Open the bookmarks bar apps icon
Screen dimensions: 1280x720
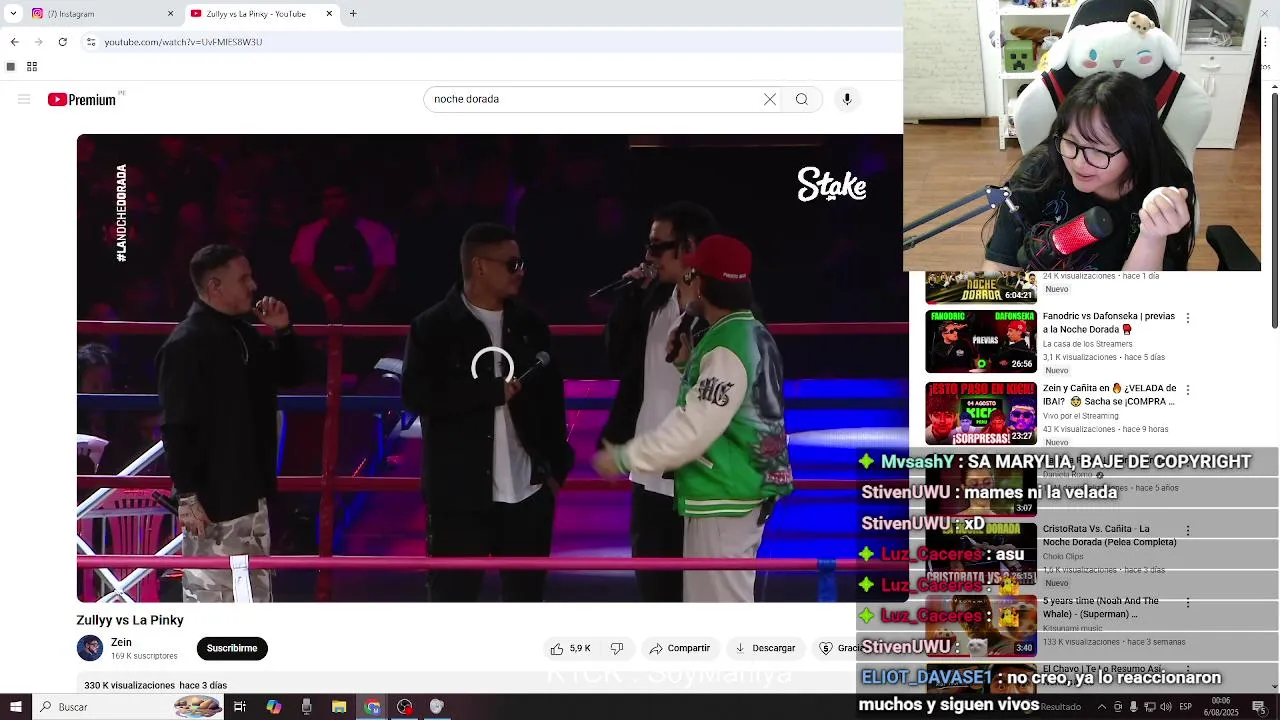tap(11, 67)
